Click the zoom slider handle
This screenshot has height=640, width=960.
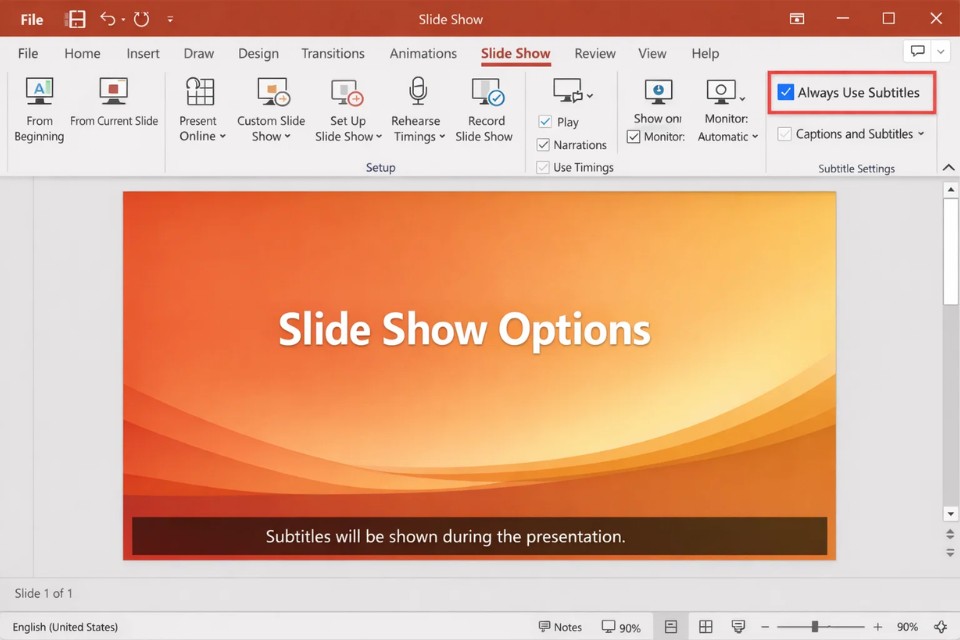click(815, 627)
